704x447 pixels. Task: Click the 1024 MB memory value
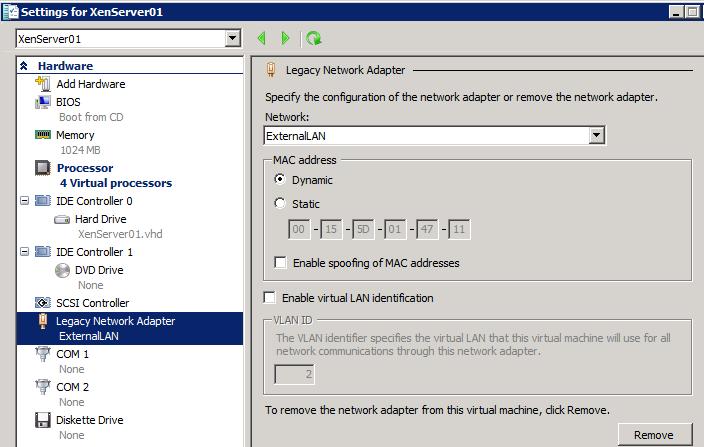80,150
